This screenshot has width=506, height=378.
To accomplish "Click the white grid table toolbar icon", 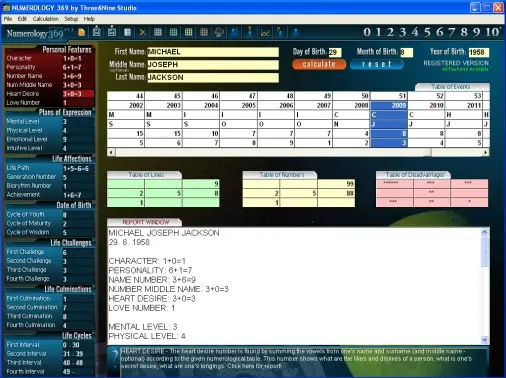I will 158,32.
